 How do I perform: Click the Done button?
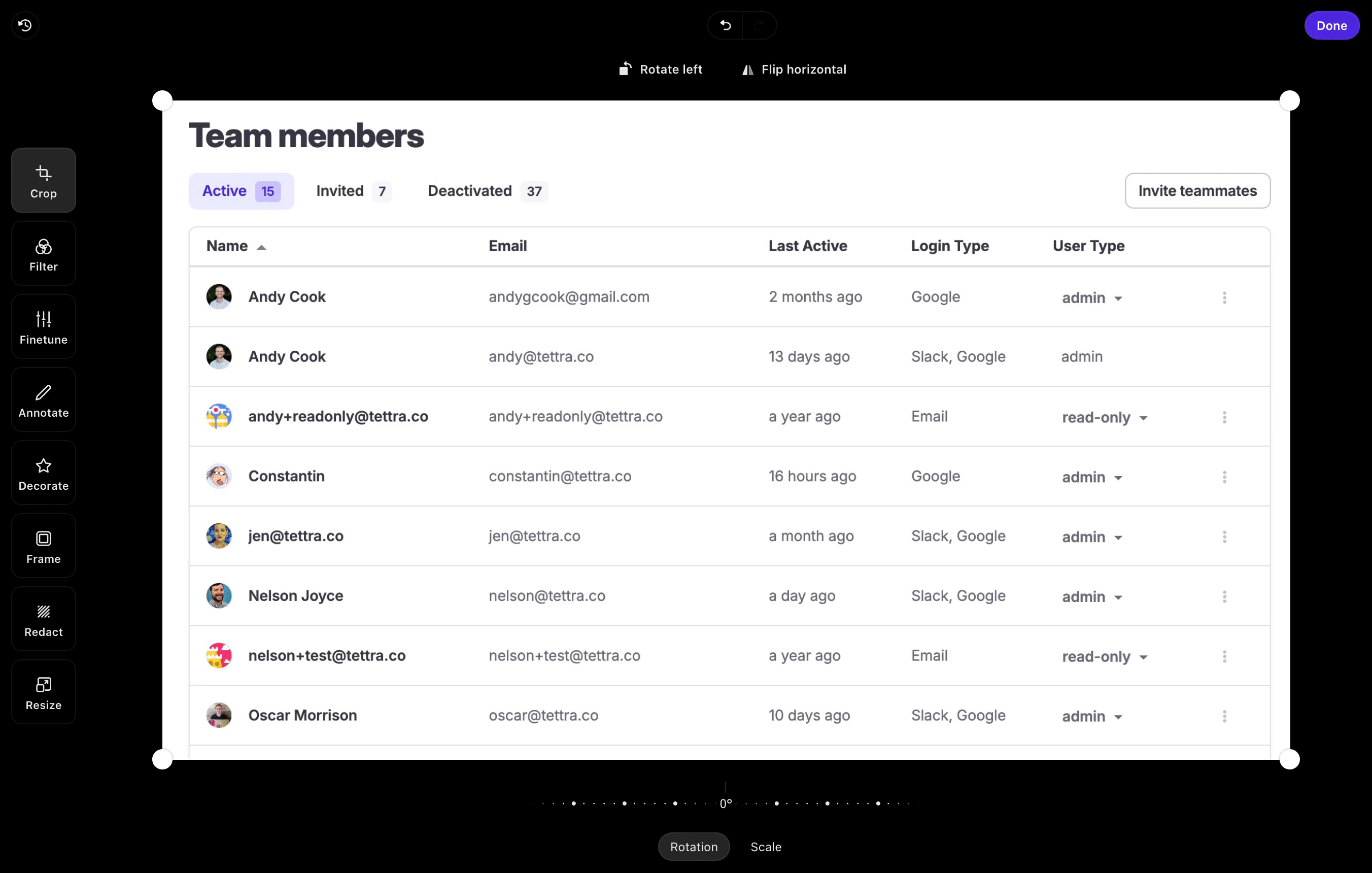[x=1331, y=26]
